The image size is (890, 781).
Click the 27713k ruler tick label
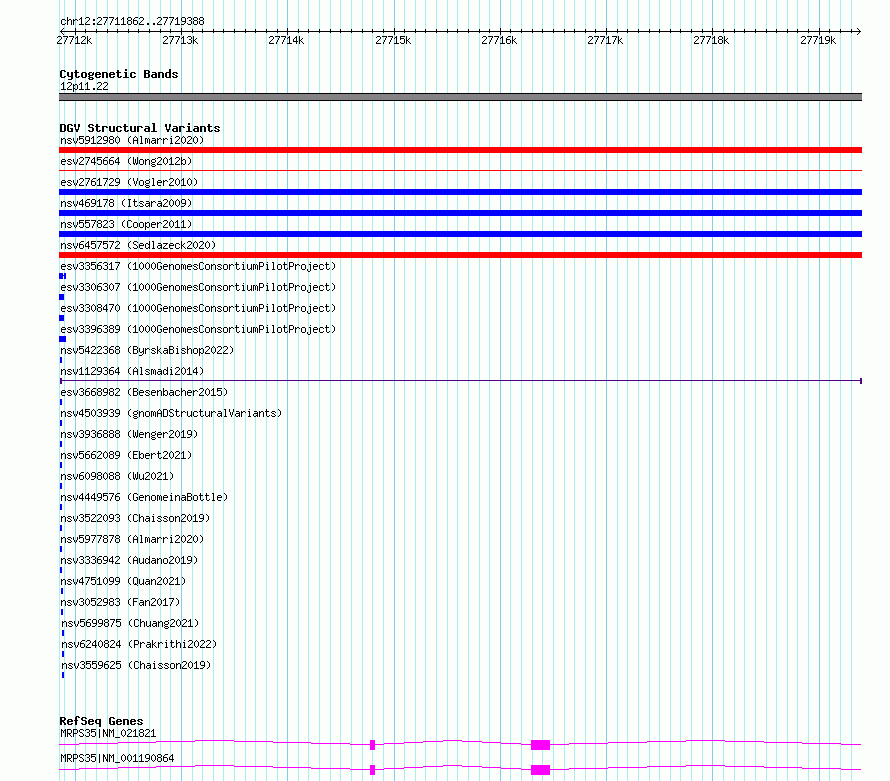[180, 40]
